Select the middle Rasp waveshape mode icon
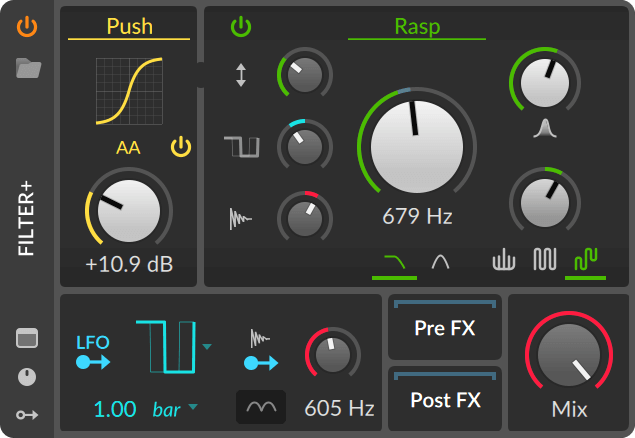Viewport: 635px width, 438px height. [x=544, y=261]
